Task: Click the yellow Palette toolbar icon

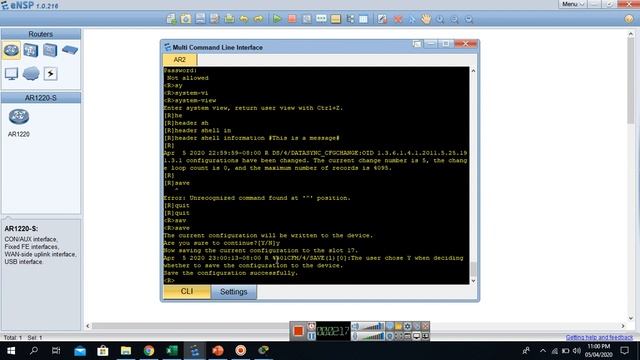Action: pyautogui.click(x=336, y=19)
